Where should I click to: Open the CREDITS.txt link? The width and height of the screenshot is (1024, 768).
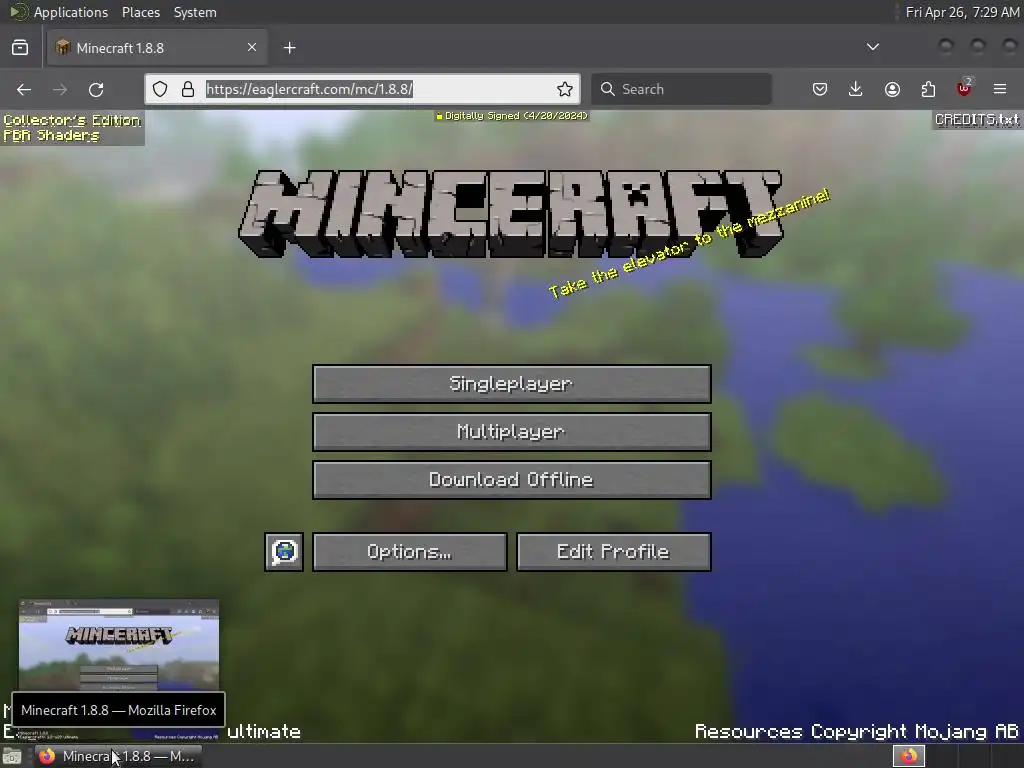click(977, 120)
